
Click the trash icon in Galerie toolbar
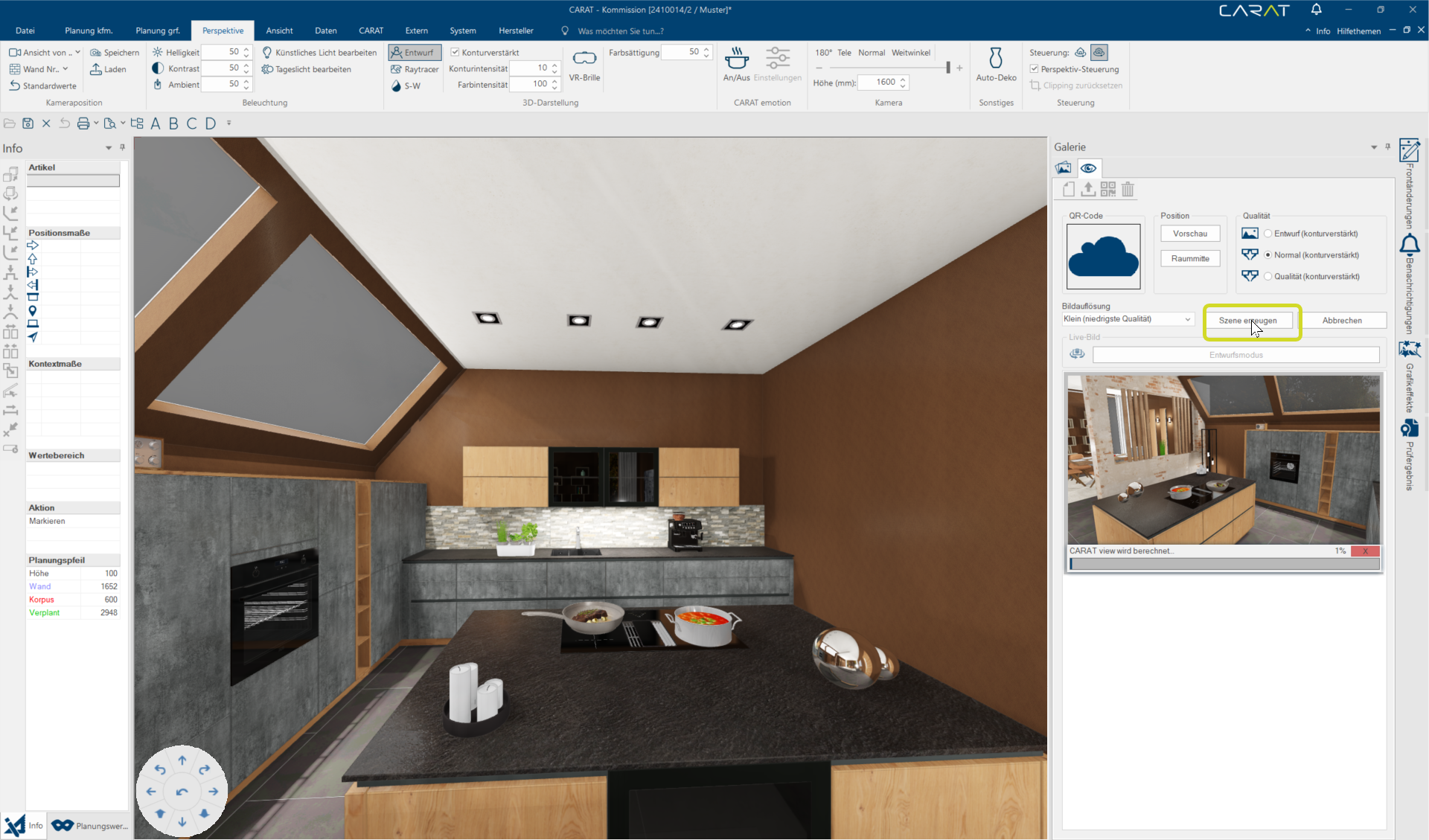pyautogui.click(x=1128, y=190)
